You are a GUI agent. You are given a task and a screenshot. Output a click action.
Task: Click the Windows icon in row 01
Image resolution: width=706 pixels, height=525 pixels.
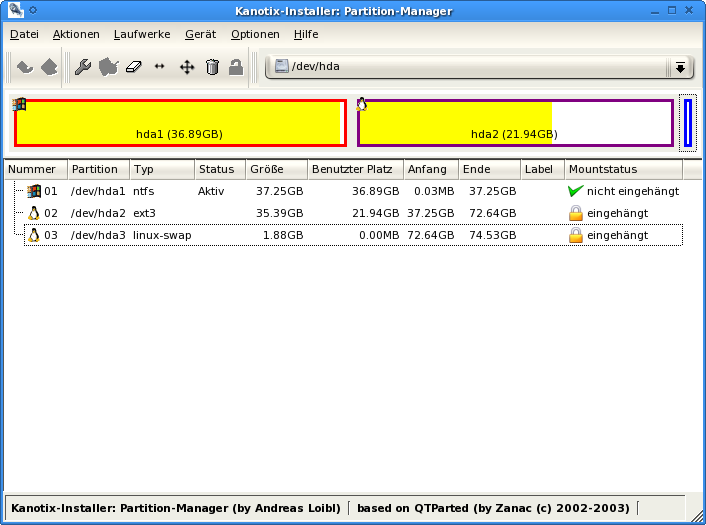pyautogui.click(x=34, y=191)
